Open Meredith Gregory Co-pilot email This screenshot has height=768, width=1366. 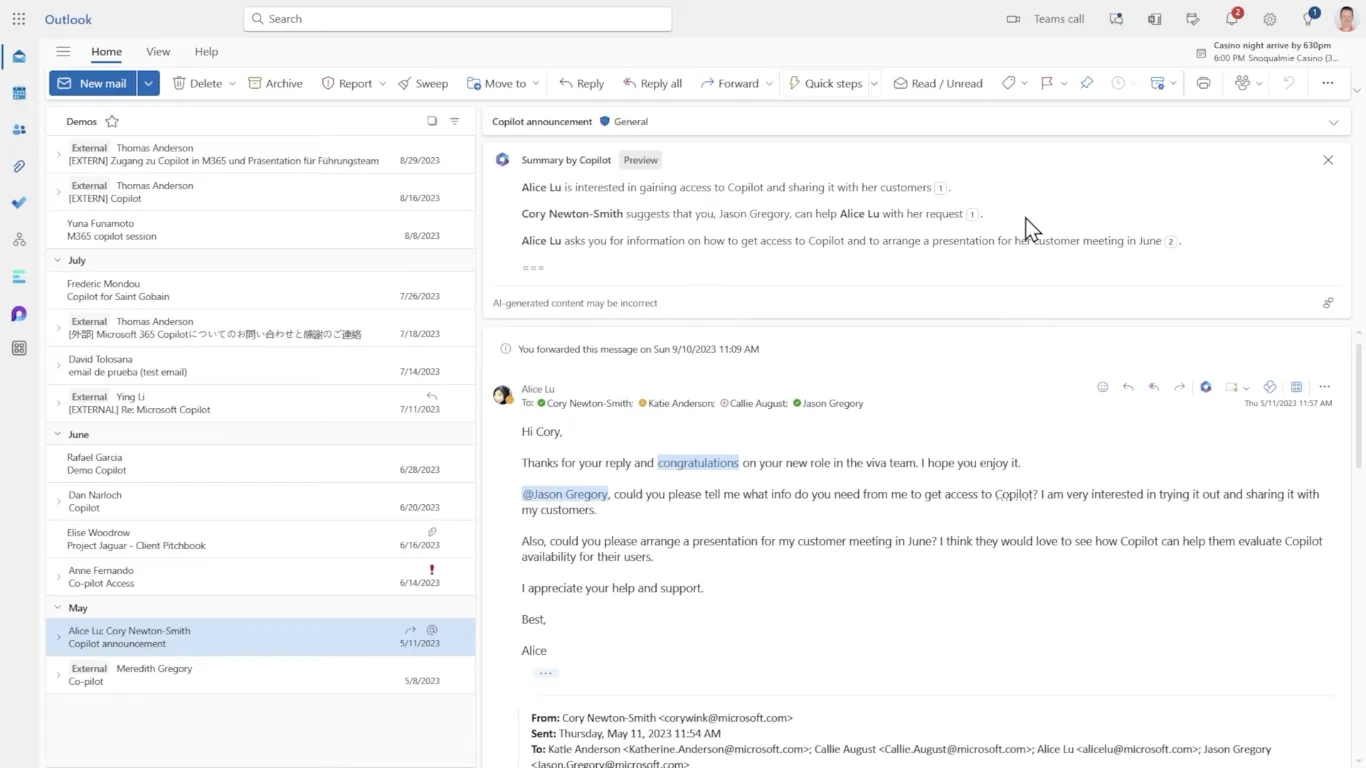260,675
